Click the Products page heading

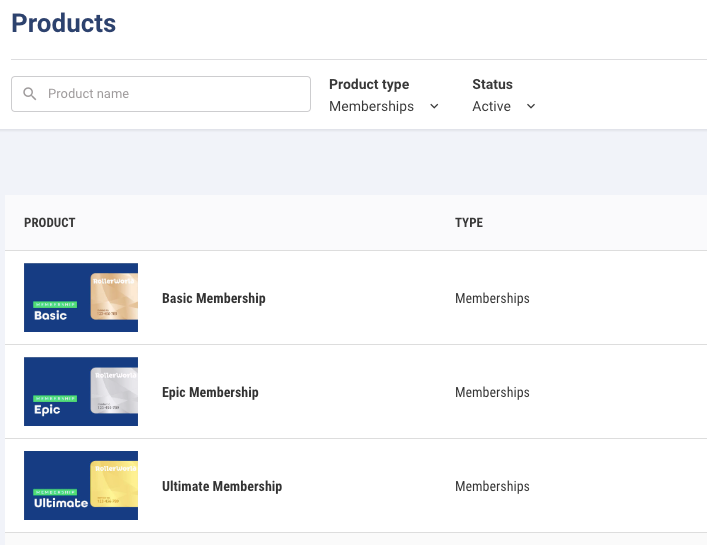tap(64, 23)
